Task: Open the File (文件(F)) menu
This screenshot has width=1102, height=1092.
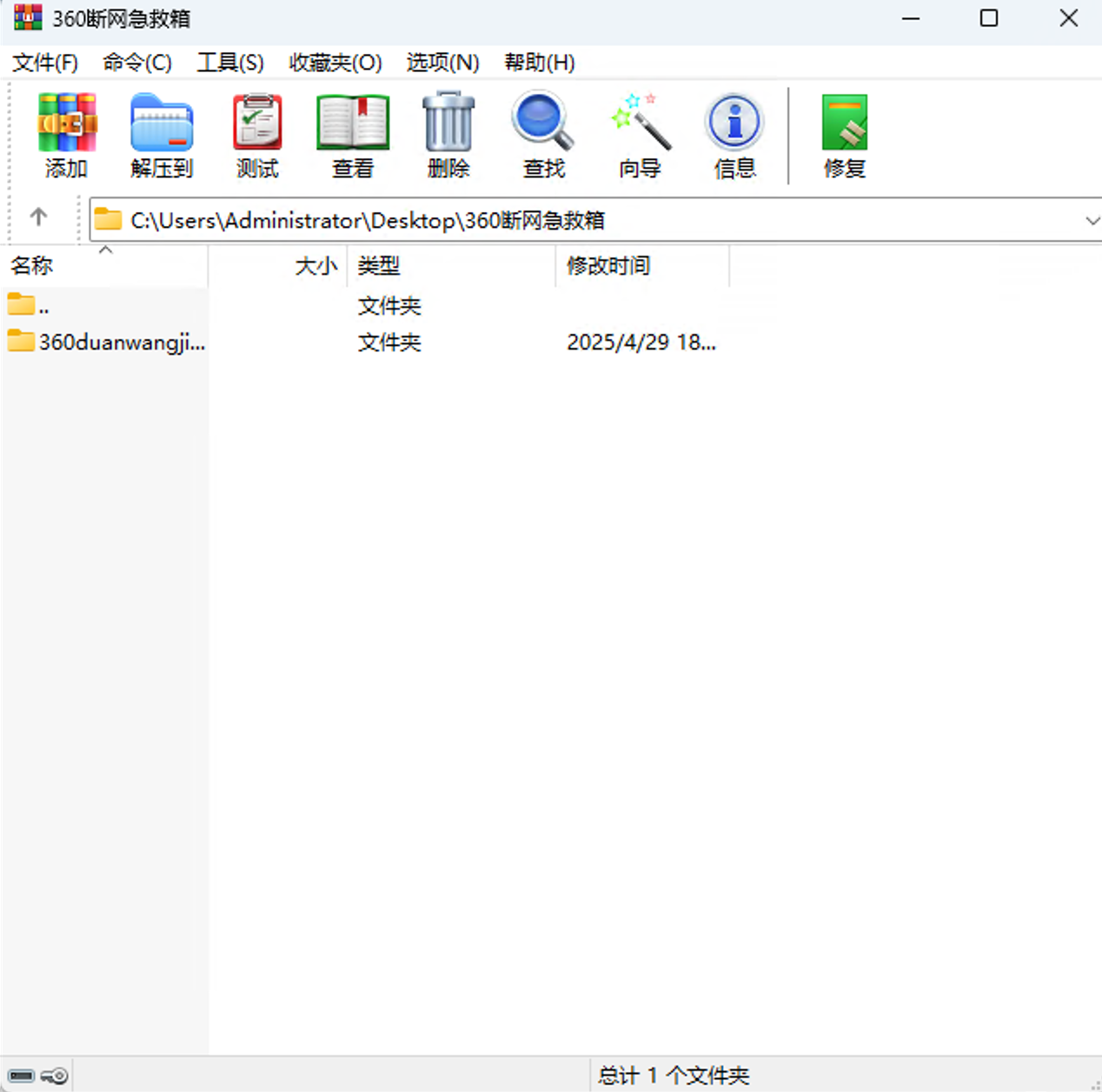Action: (45, 63)
